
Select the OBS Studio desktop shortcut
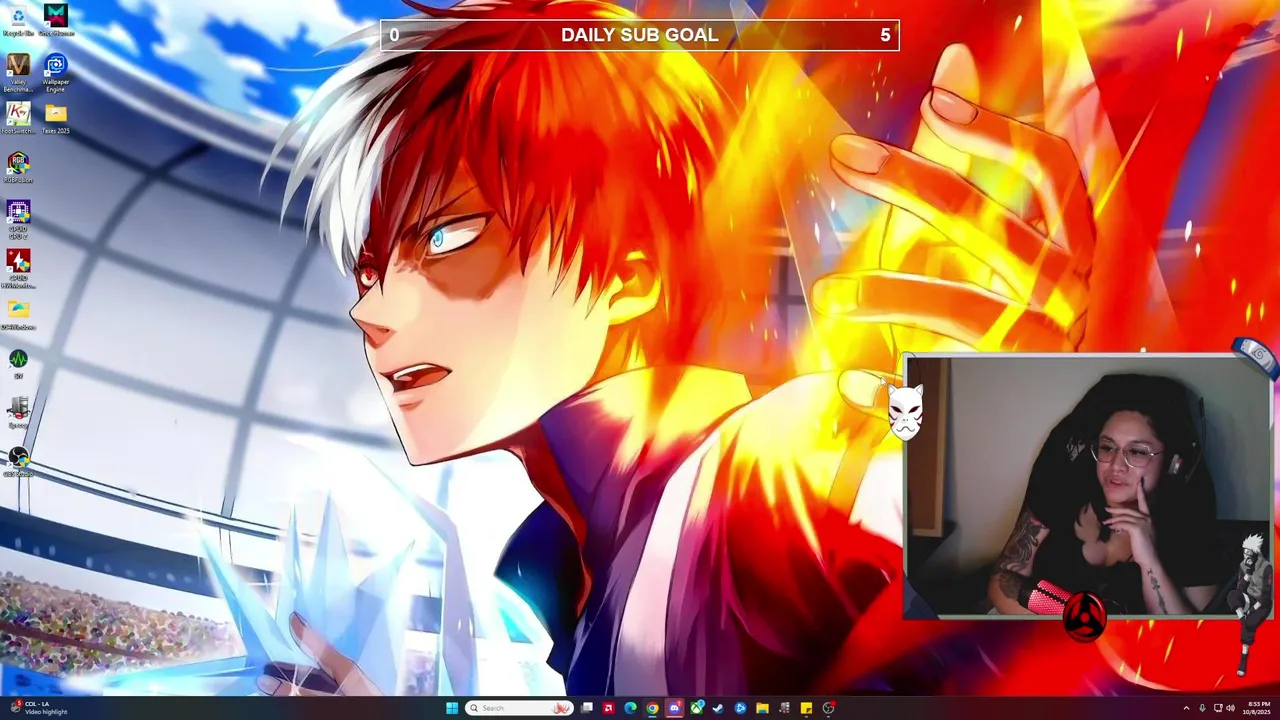pos(18,461)
